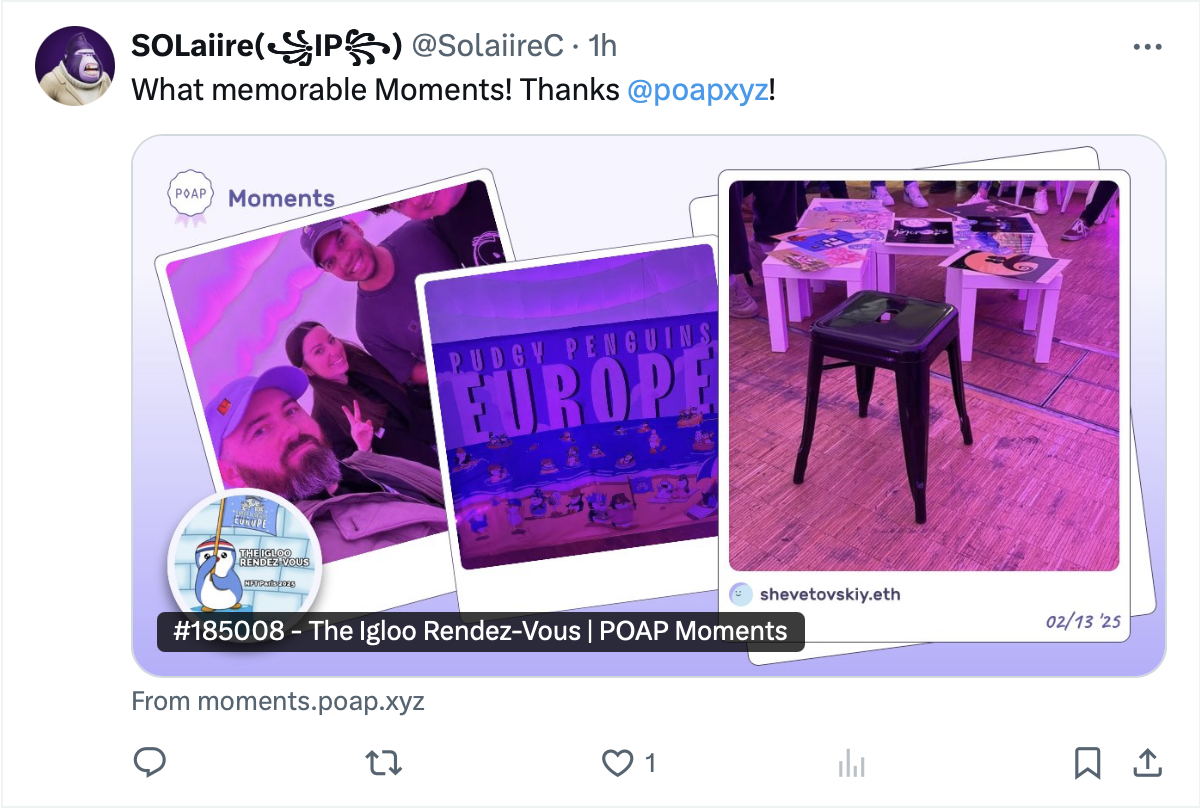View post analytics bar chart icon

pyautogui.click(x=851, y=764)
